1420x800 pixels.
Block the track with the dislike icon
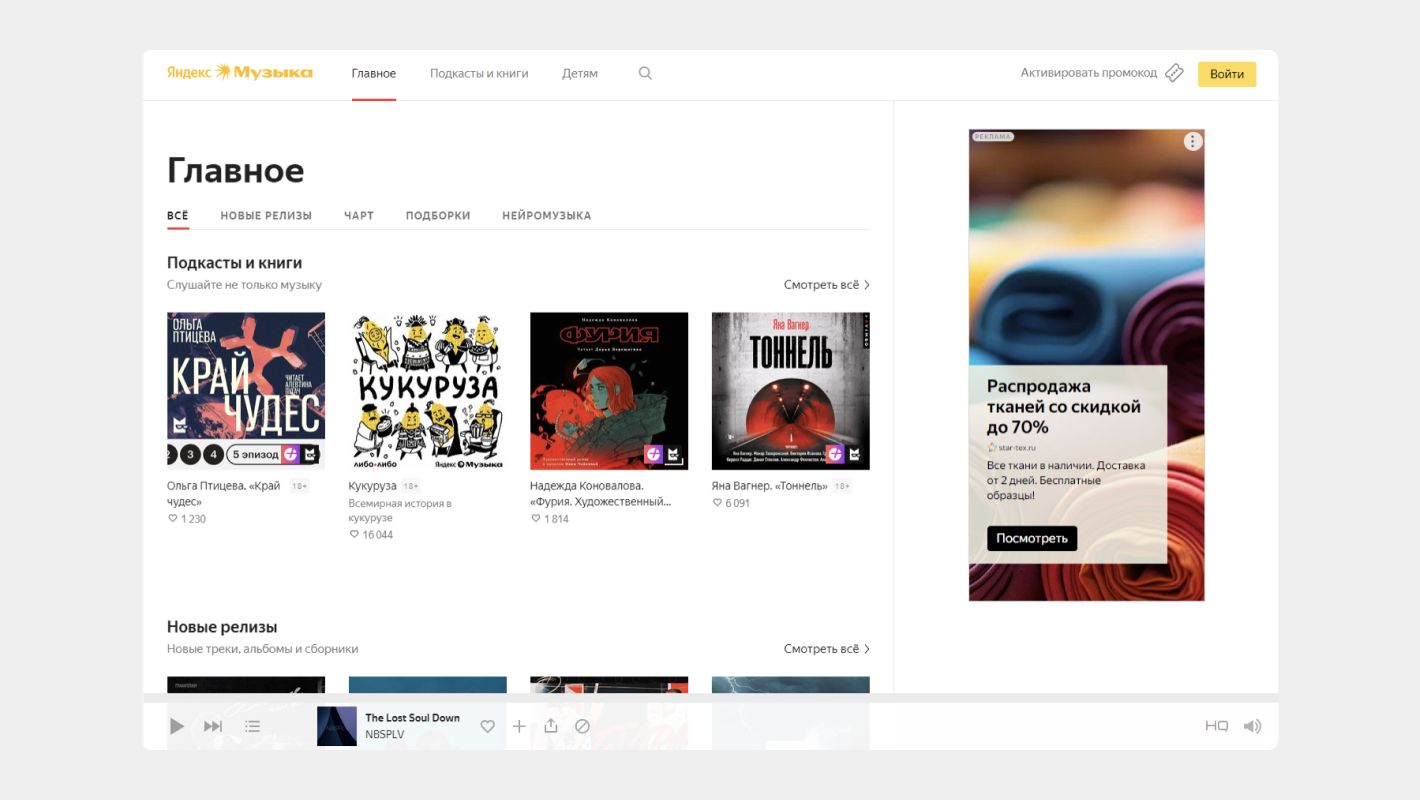pos(582,727)
